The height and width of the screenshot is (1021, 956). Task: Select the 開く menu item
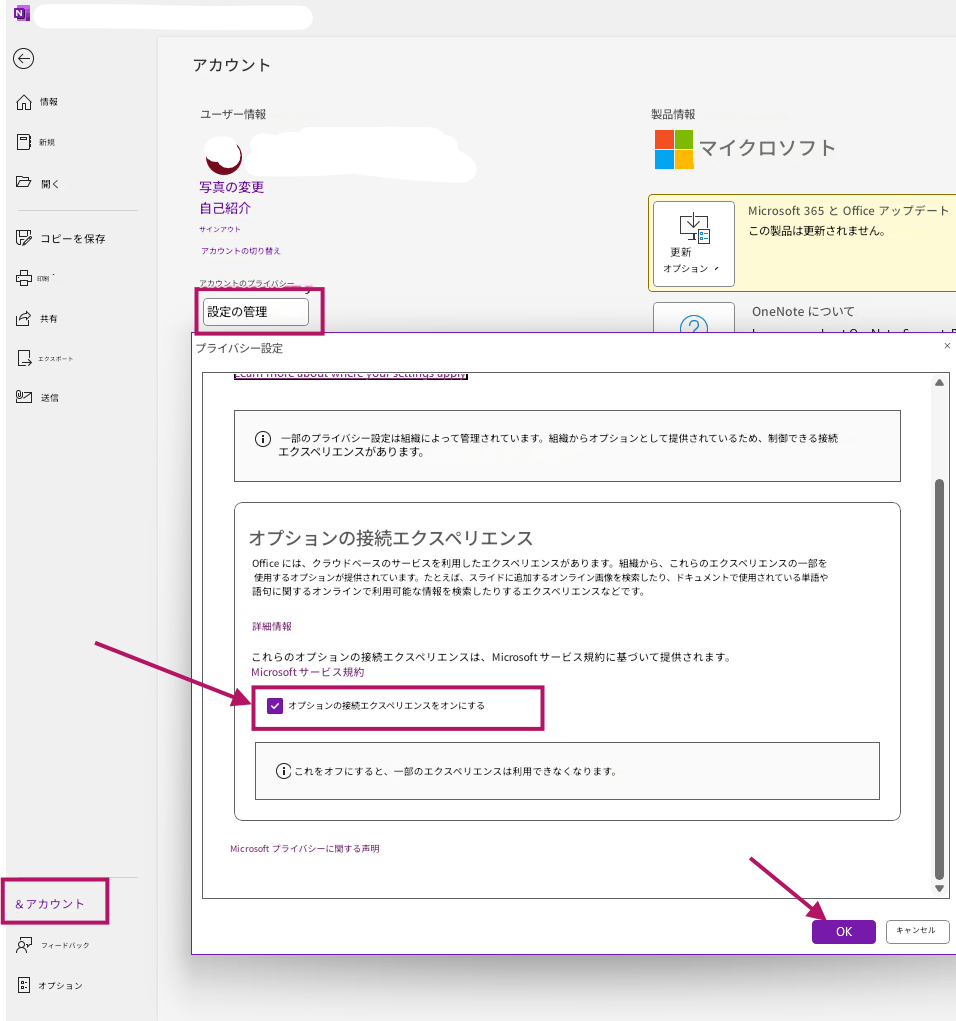pyautogui.click(x=50, y=184)
